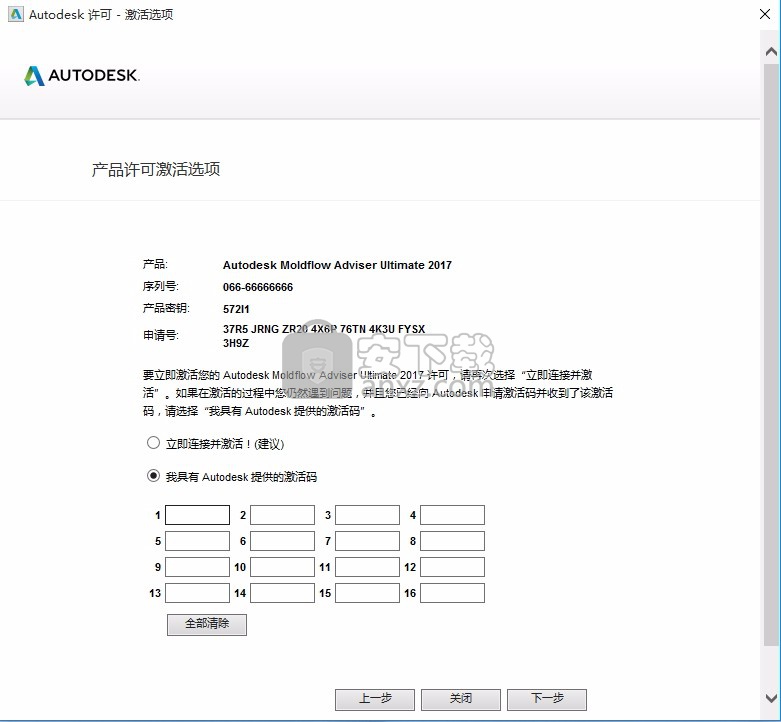
Task: Click activation code field 16
Action: [452, 593]
